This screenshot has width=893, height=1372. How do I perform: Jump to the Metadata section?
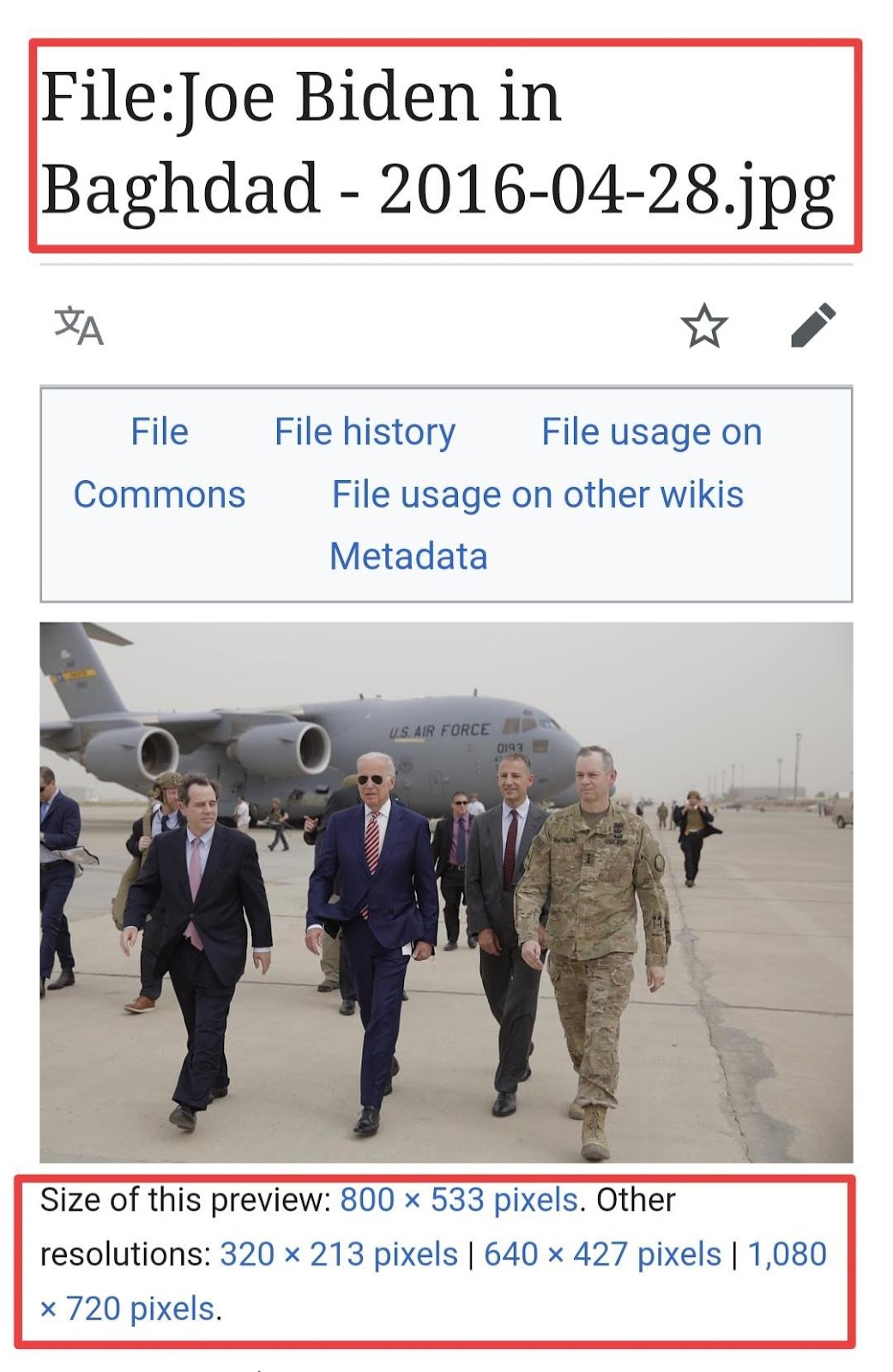coord(408,557)
